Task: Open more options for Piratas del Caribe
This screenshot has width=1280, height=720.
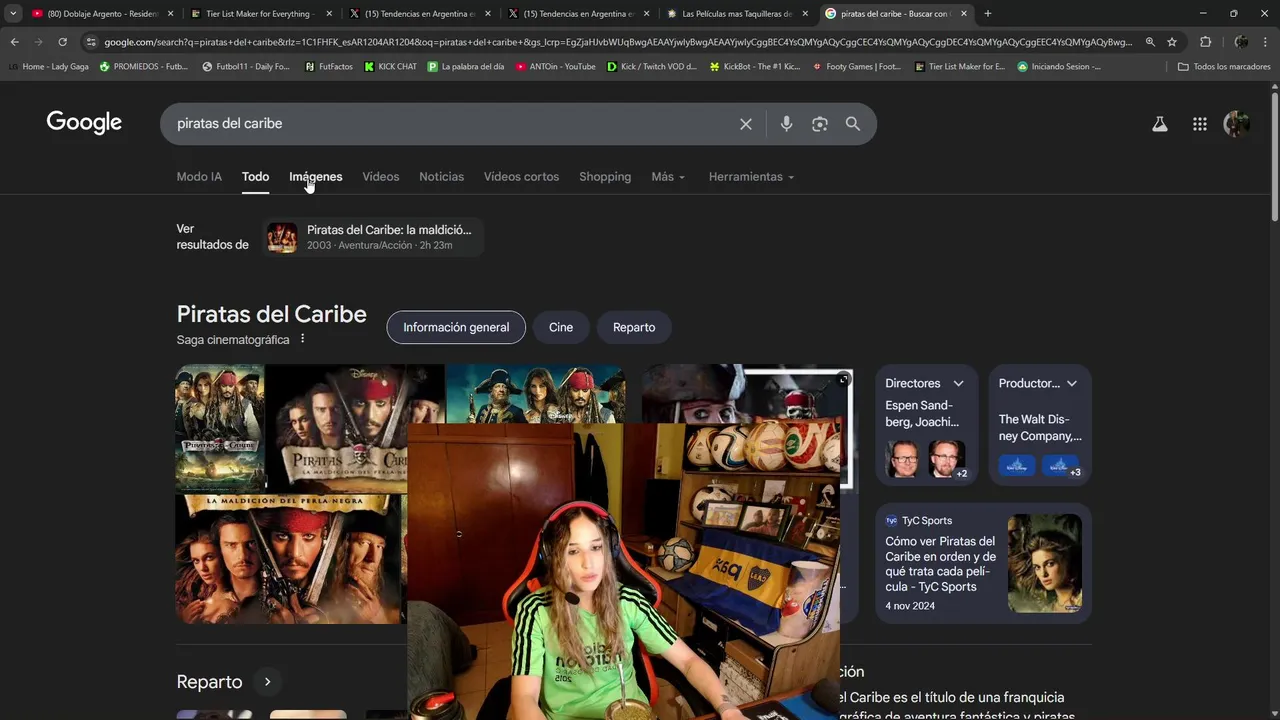Action: (302, 339)
